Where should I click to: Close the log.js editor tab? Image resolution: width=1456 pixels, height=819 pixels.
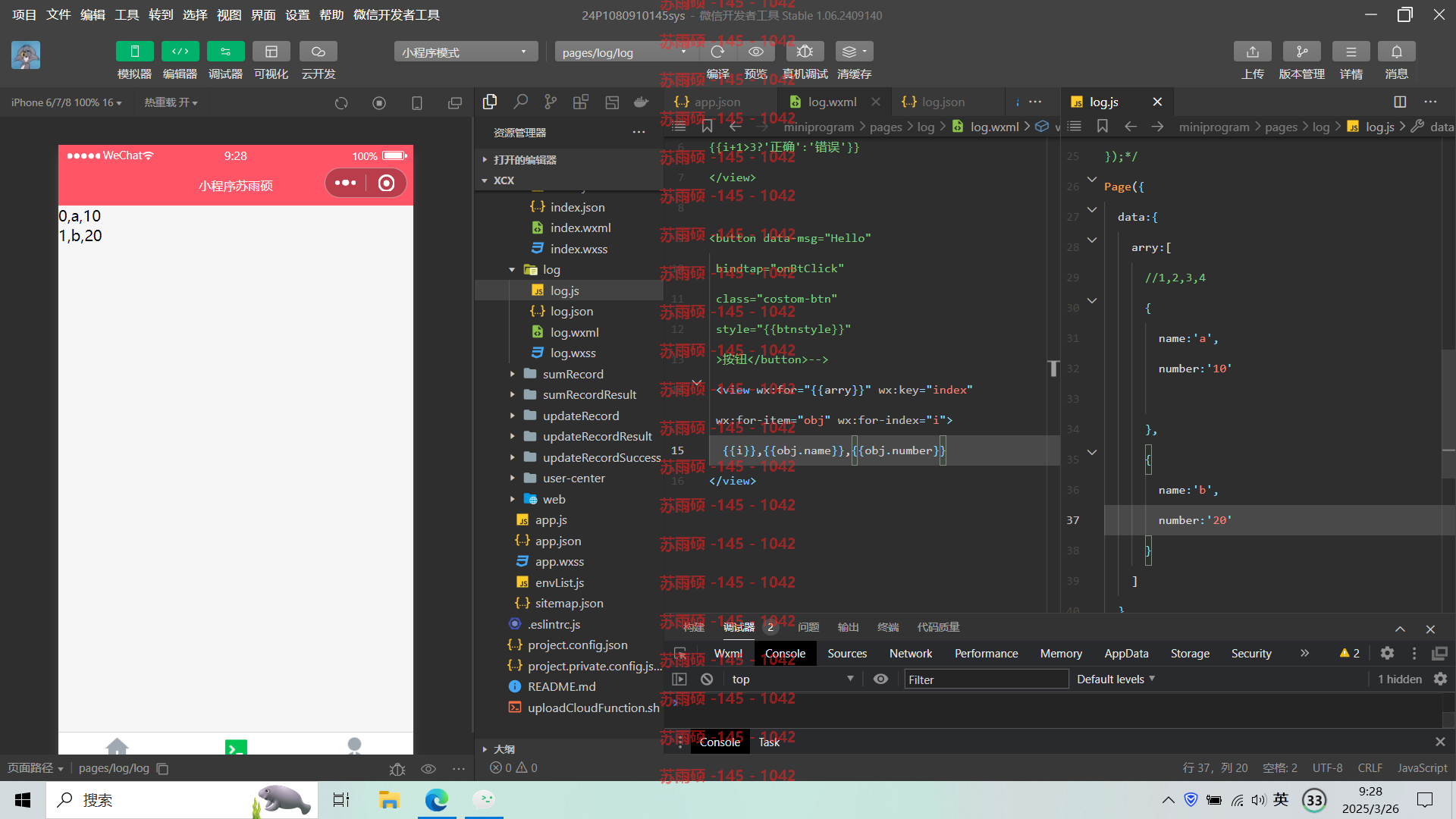click(1157, 102)
